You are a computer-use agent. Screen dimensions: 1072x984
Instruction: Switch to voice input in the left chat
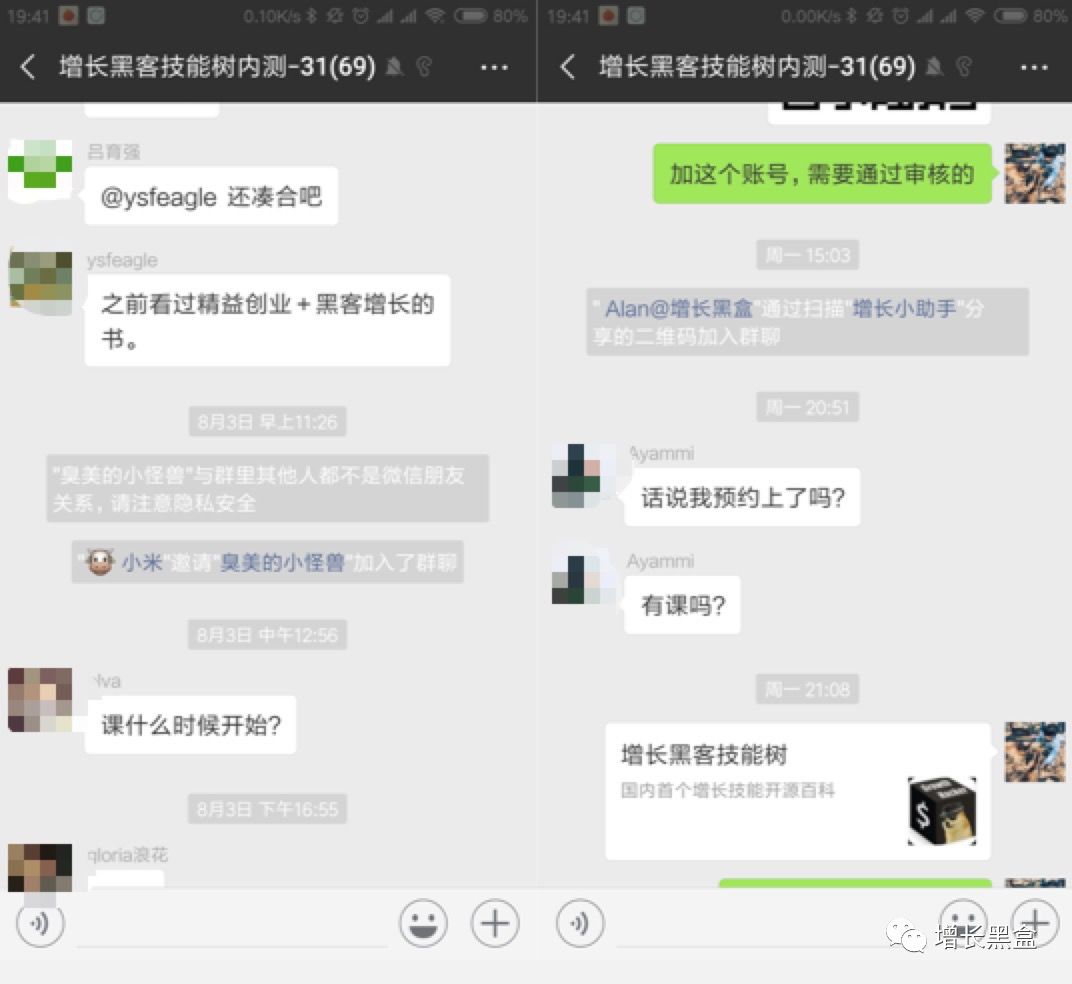(39, 924)
